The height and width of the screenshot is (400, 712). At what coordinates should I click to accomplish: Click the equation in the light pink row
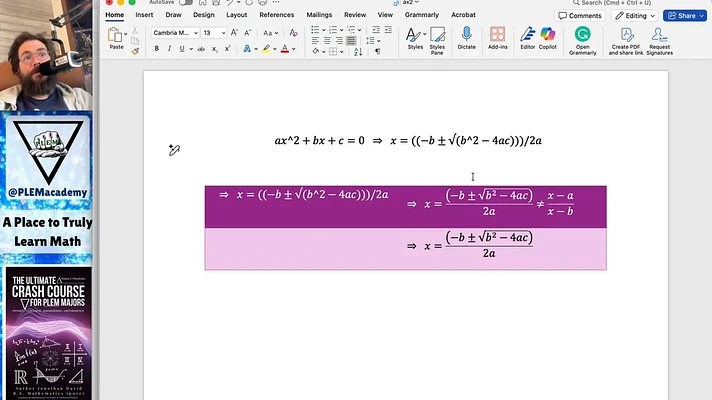pyautogui.click(x=470, y=245)
